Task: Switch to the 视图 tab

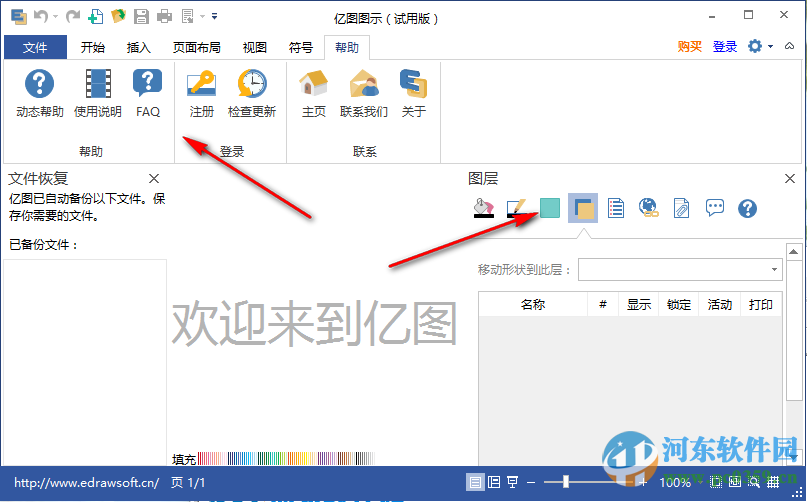Action: [x=255, y=47]
